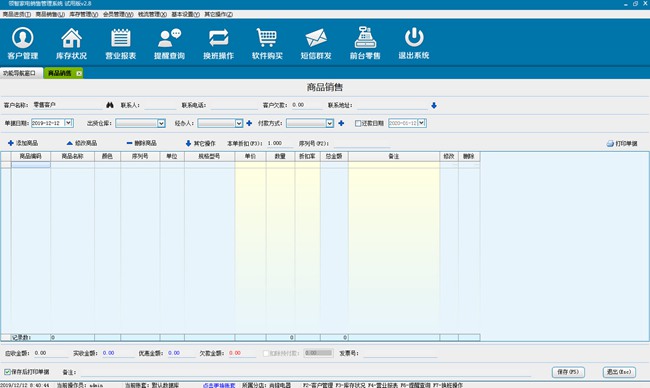
Task: Click 序列号(F2) serial number field
Action: tap(362, 143)
